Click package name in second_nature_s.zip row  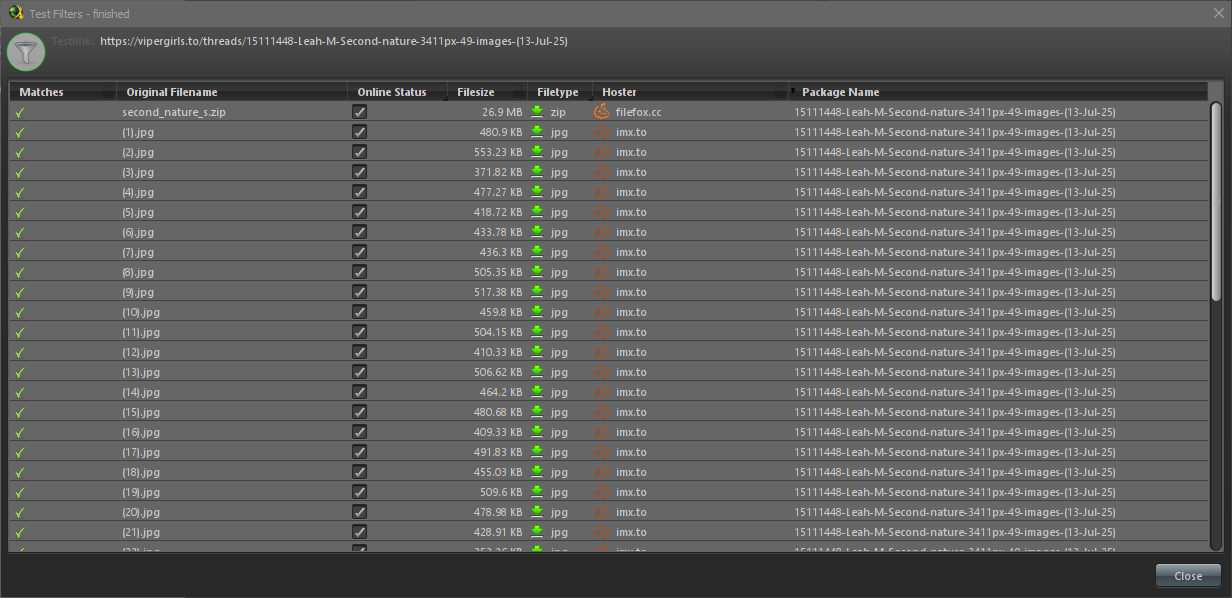tap(955, 112)
